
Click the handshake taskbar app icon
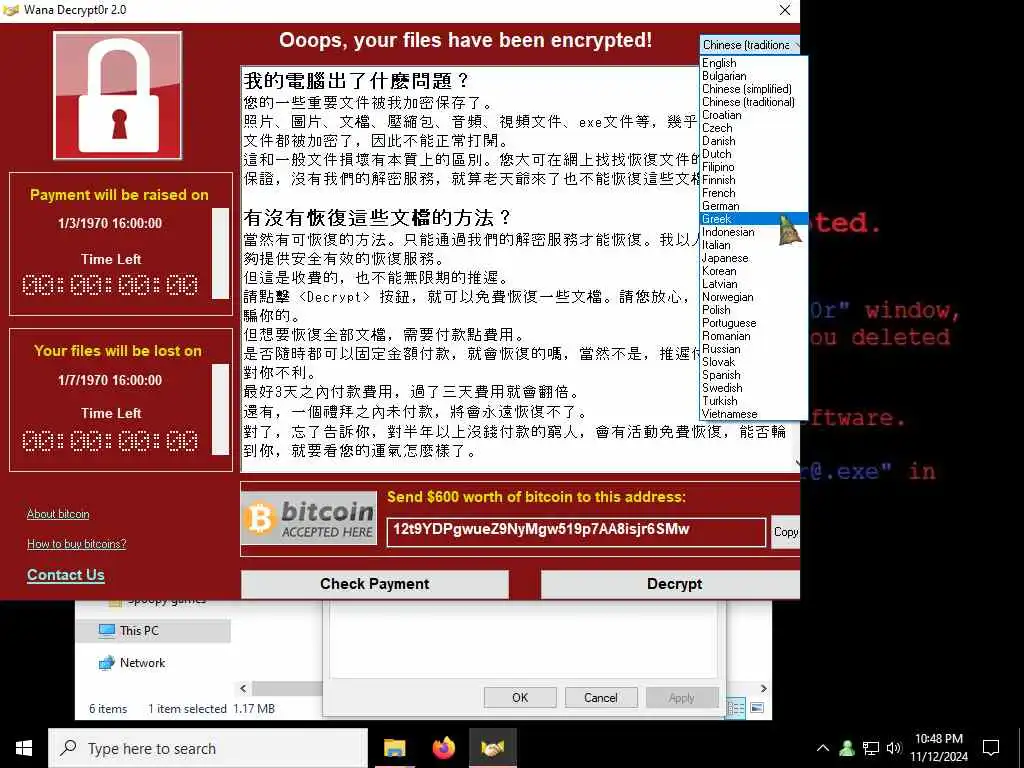pos(492,748)
